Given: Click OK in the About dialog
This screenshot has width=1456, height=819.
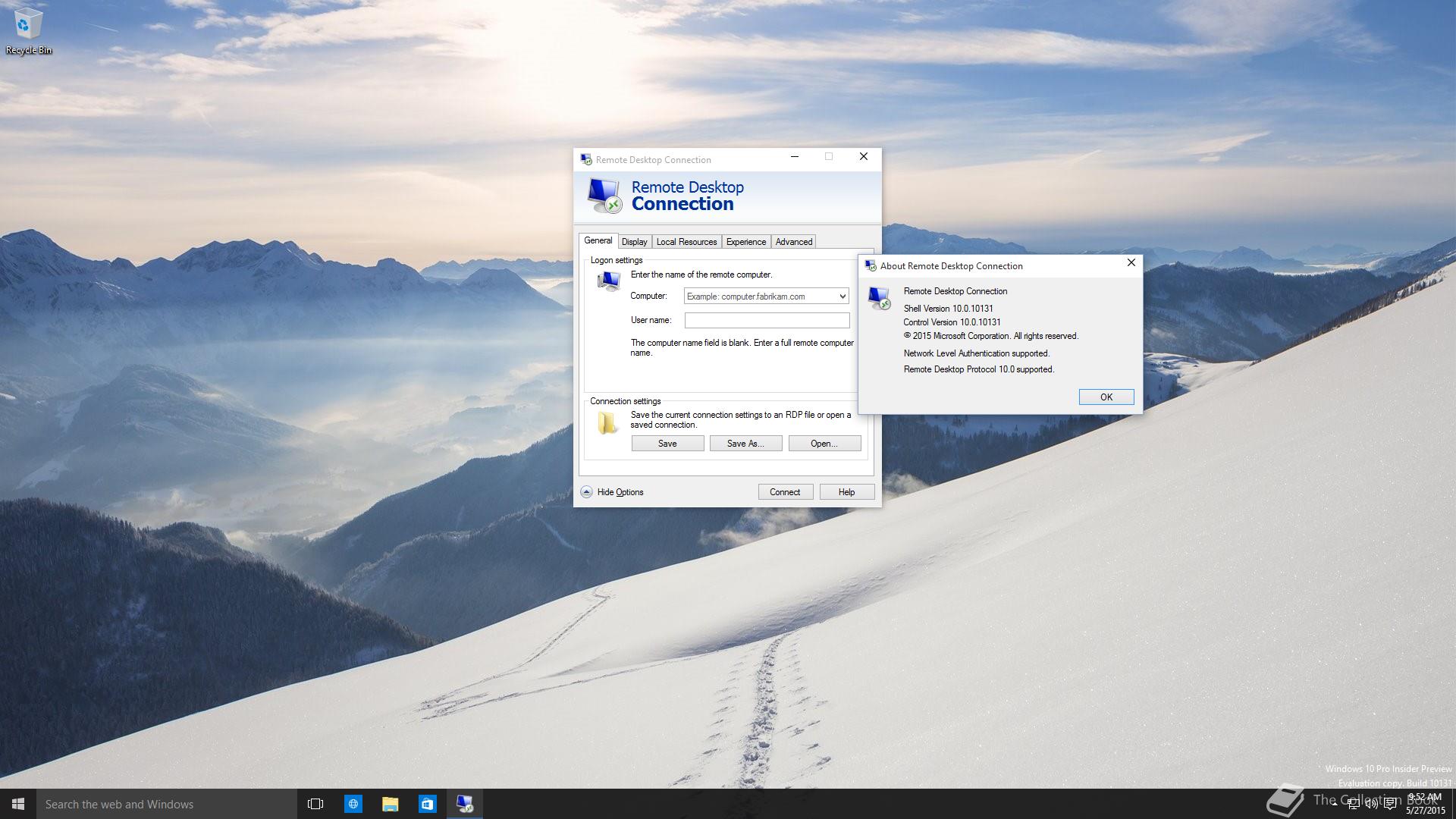Looking at the screenshot, I should coord(1106,397).
